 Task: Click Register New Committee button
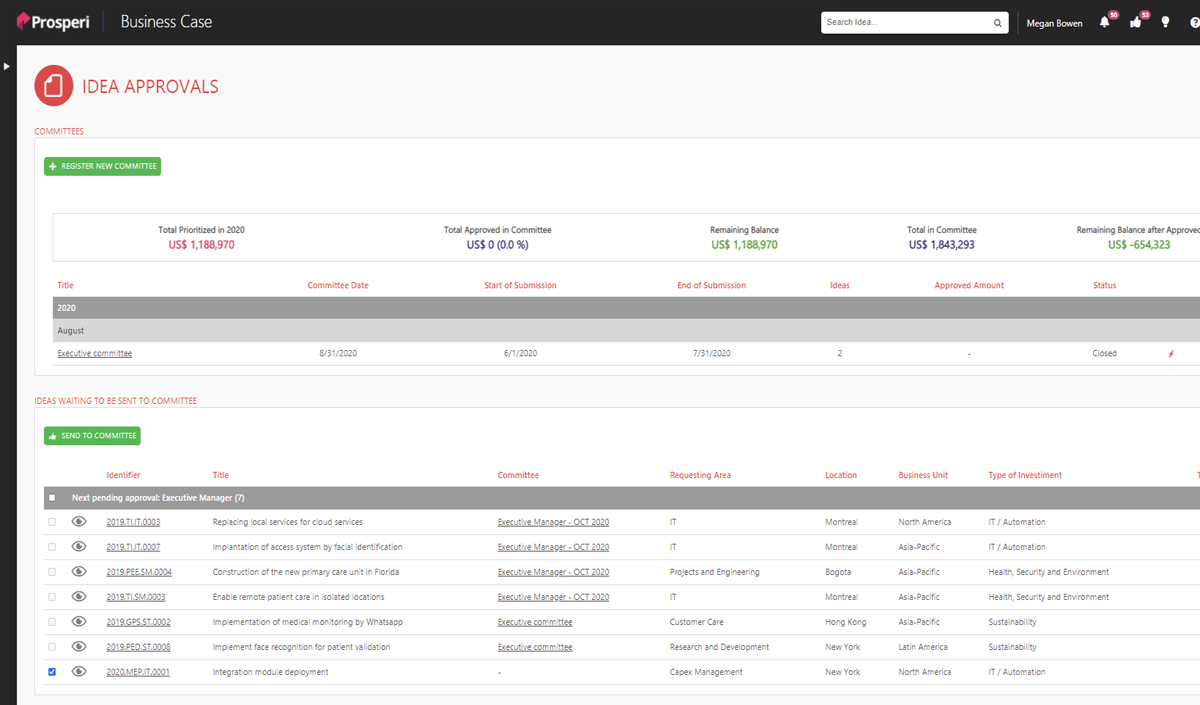point(102,166)
